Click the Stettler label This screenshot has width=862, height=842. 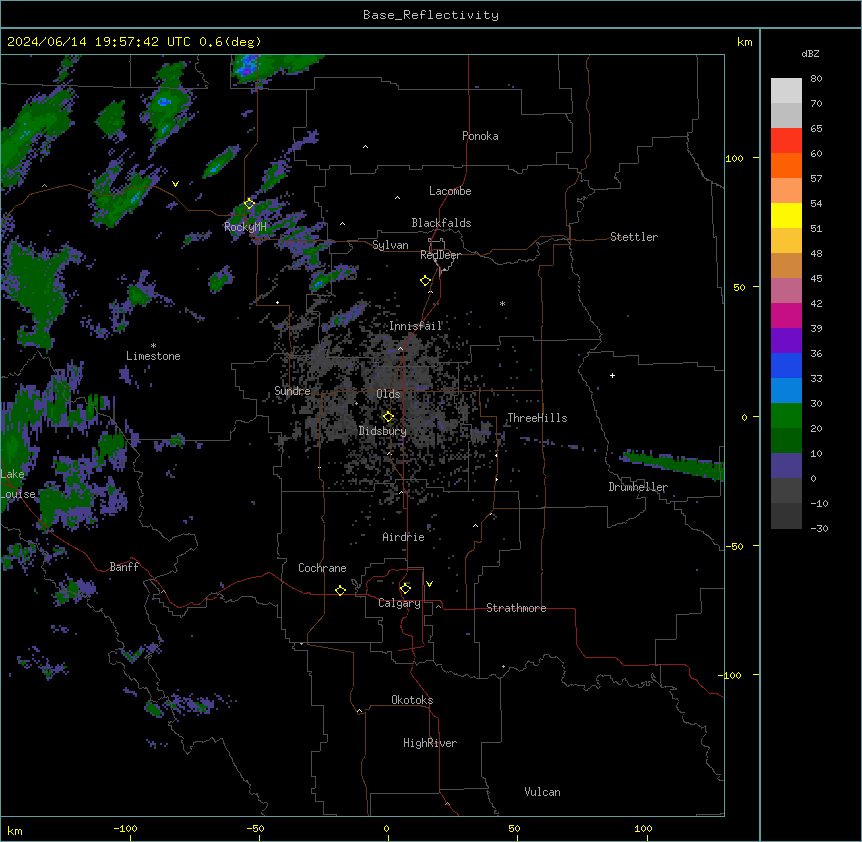pos(634,237)
